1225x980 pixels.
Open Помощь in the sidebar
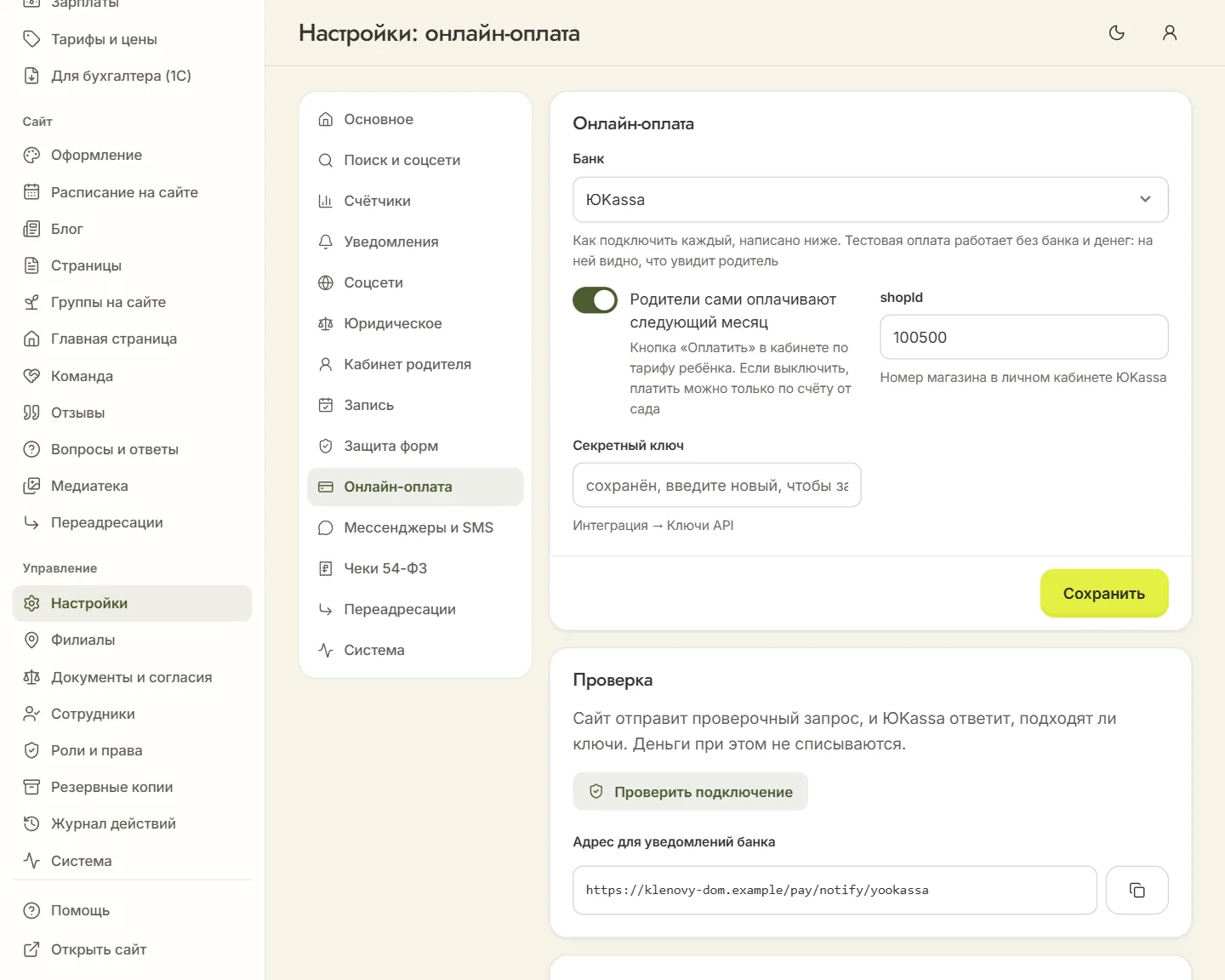(x=132, y=910)
